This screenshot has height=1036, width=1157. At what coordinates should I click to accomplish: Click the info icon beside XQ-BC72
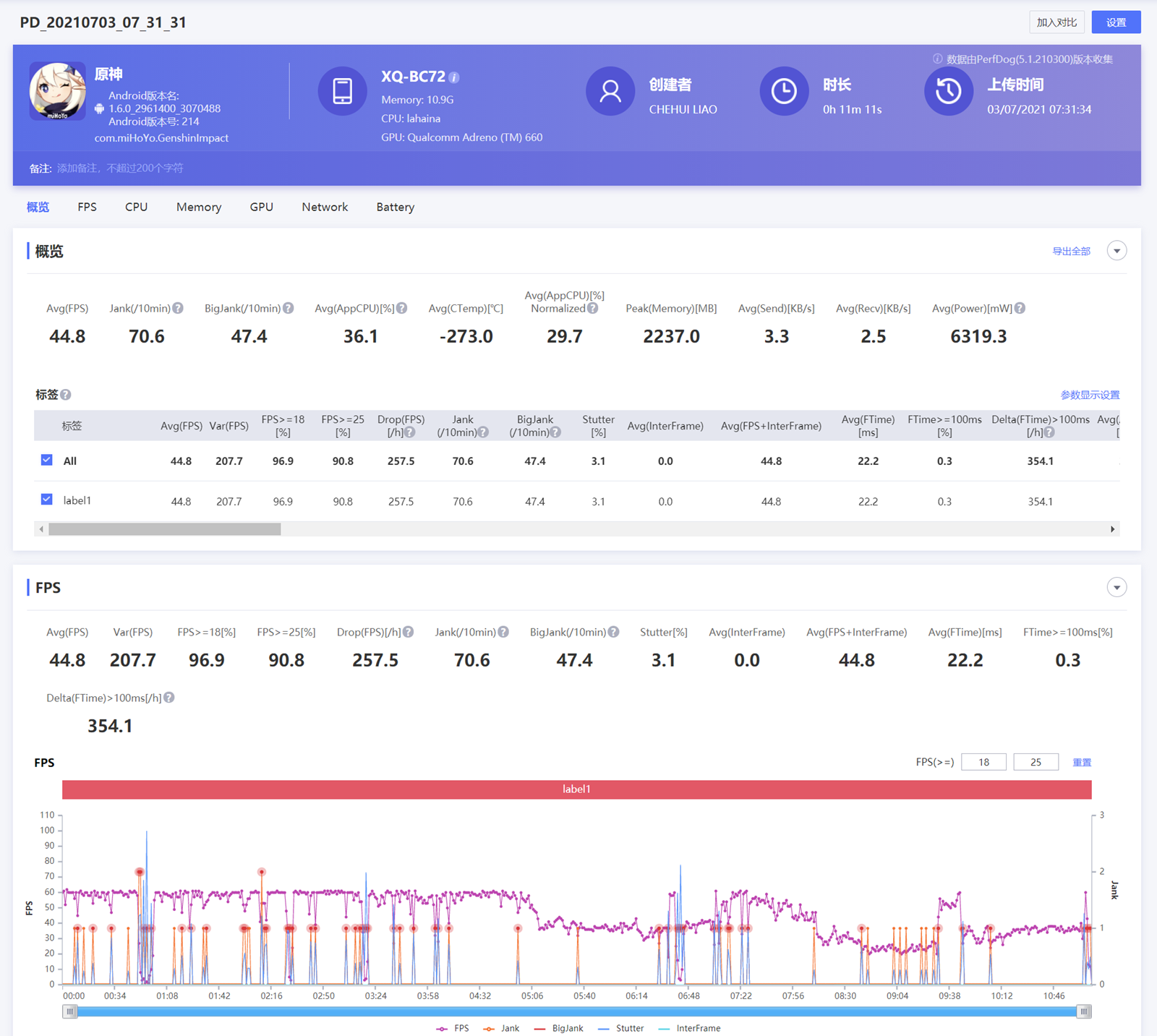(x=454, y=77)
